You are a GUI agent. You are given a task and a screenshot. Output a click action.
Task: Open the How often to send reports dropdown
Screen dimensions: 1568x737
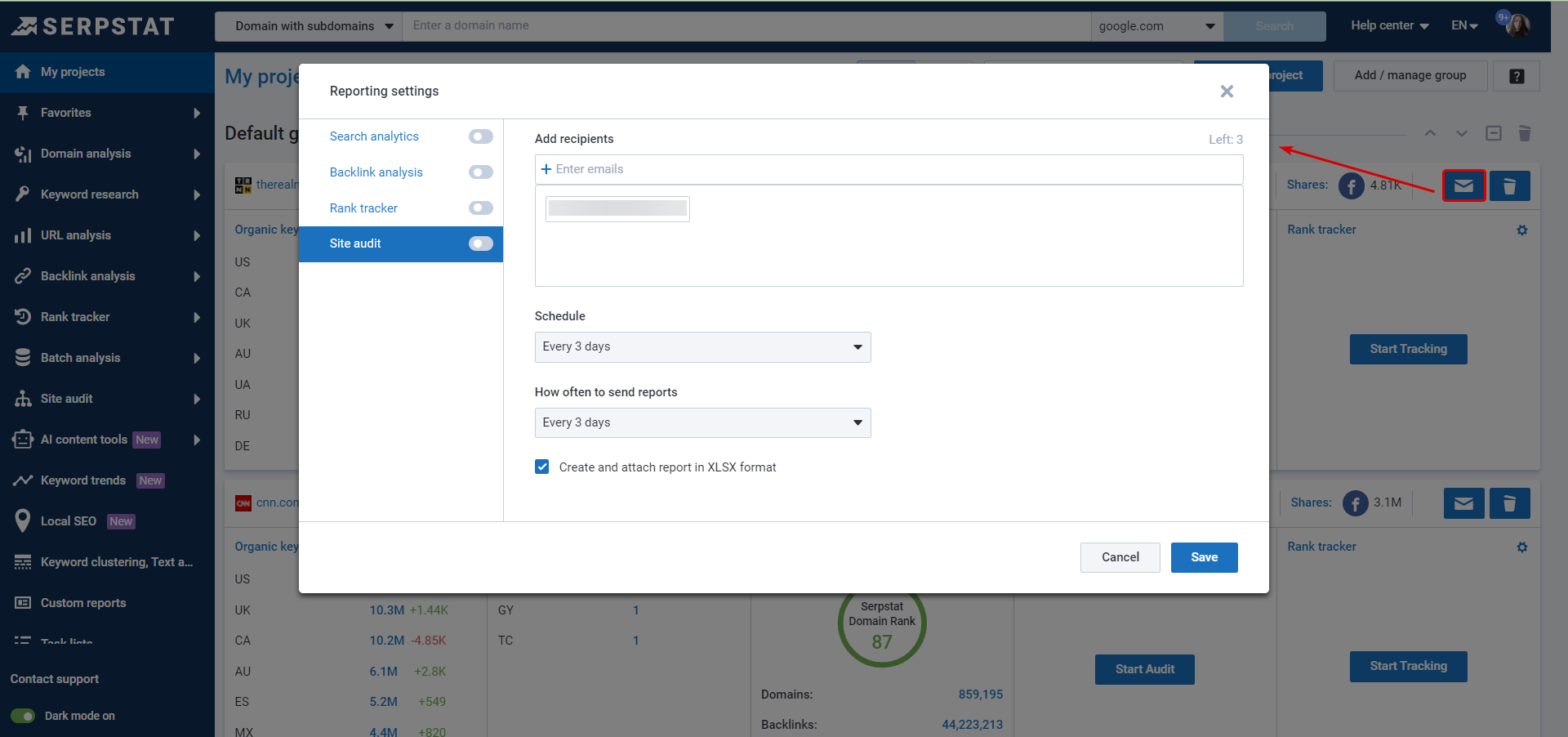click(702, 422)
